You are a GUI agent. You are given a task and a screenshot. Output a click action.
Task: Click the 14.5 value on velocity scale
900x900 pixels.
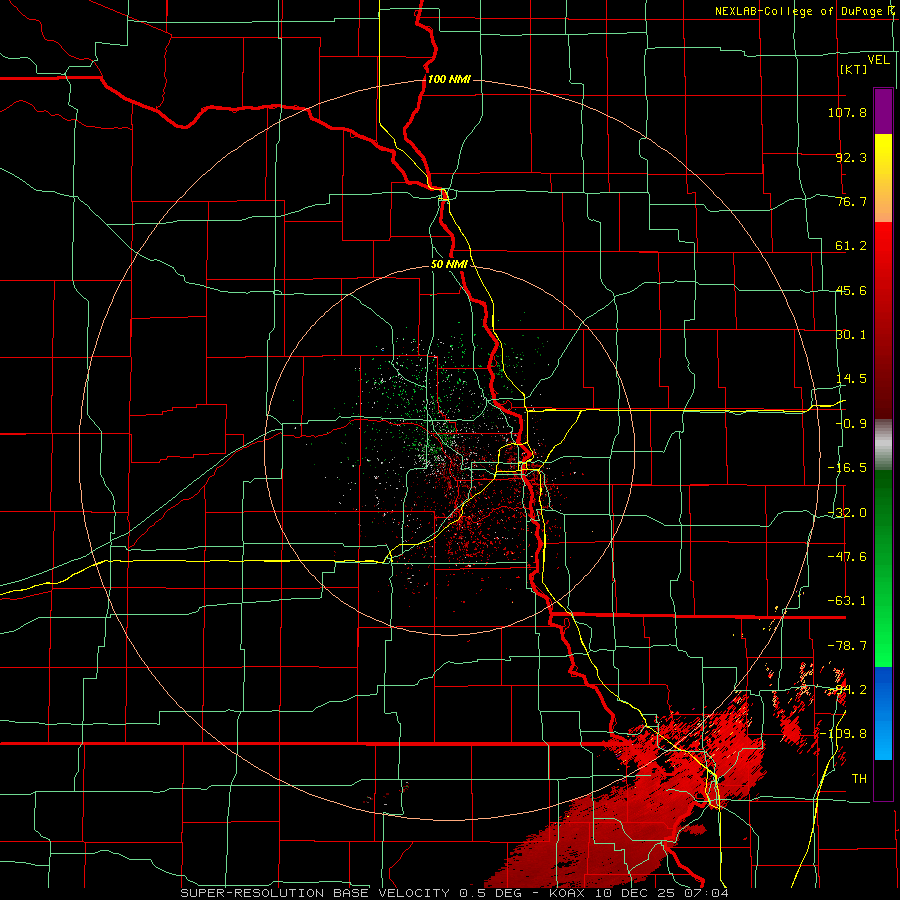(851, 379)
